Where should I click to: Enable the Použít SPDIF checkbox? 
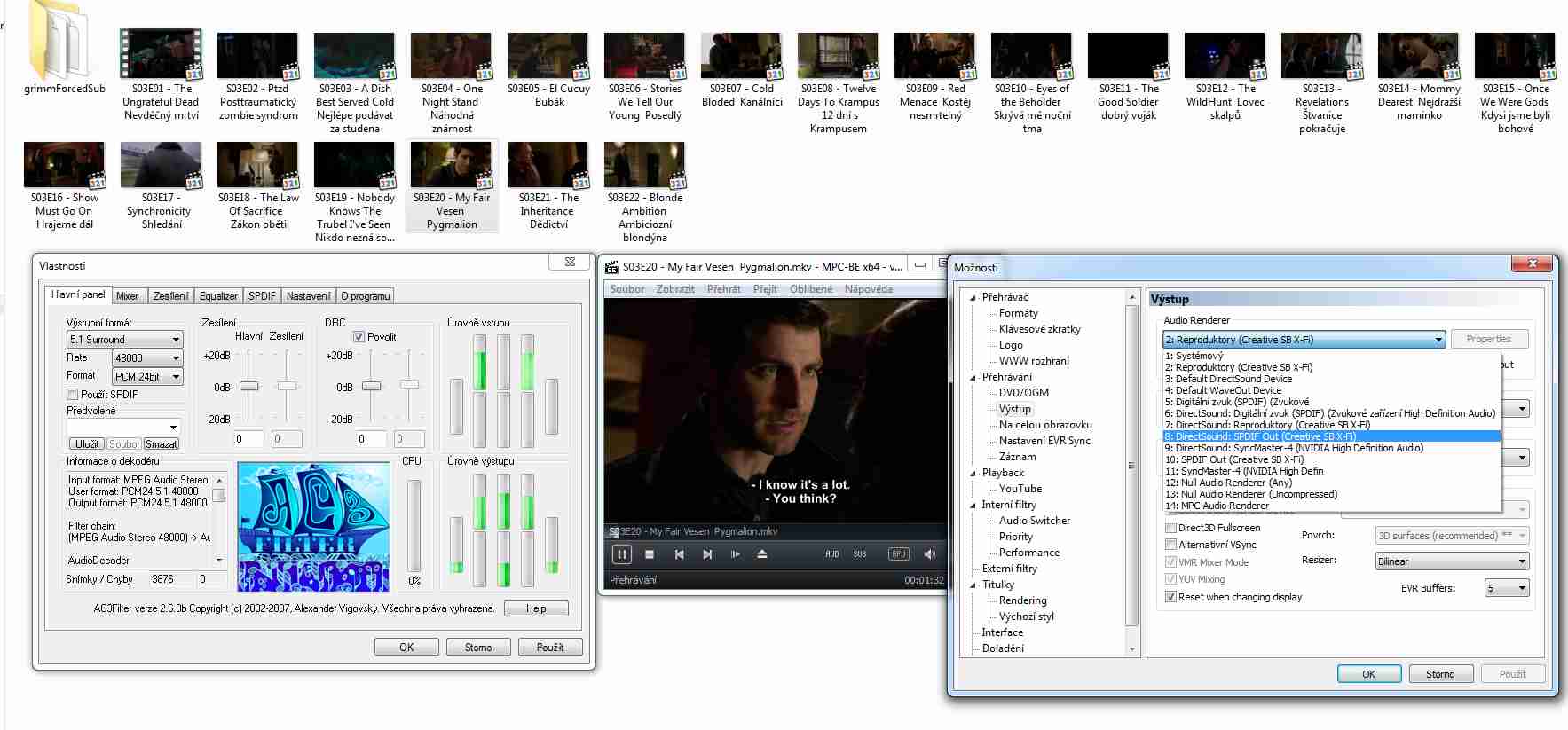click(x=73, y=395)
